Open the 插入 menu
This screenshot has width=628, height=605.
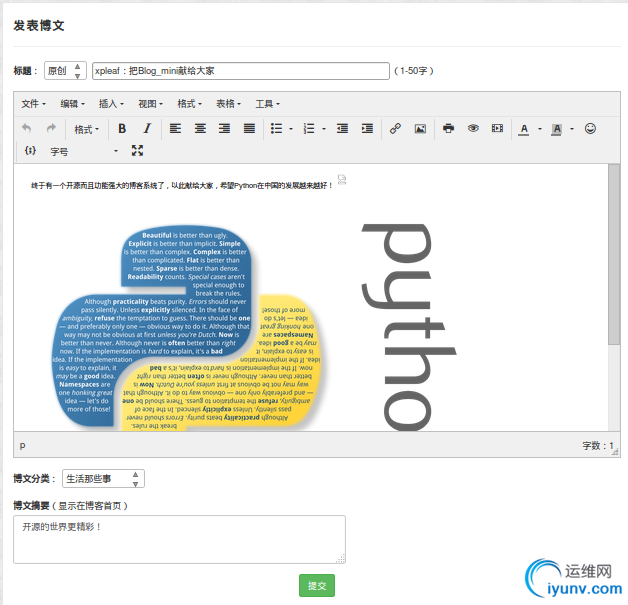click(x=111, y=104)
